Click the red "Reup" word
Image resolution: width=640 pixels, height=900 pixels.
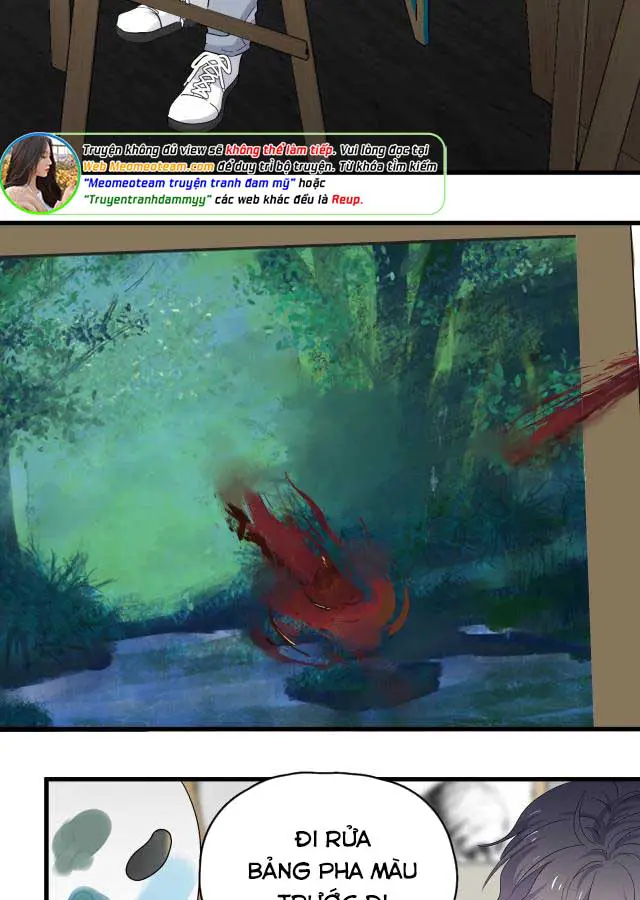point(346,200)
